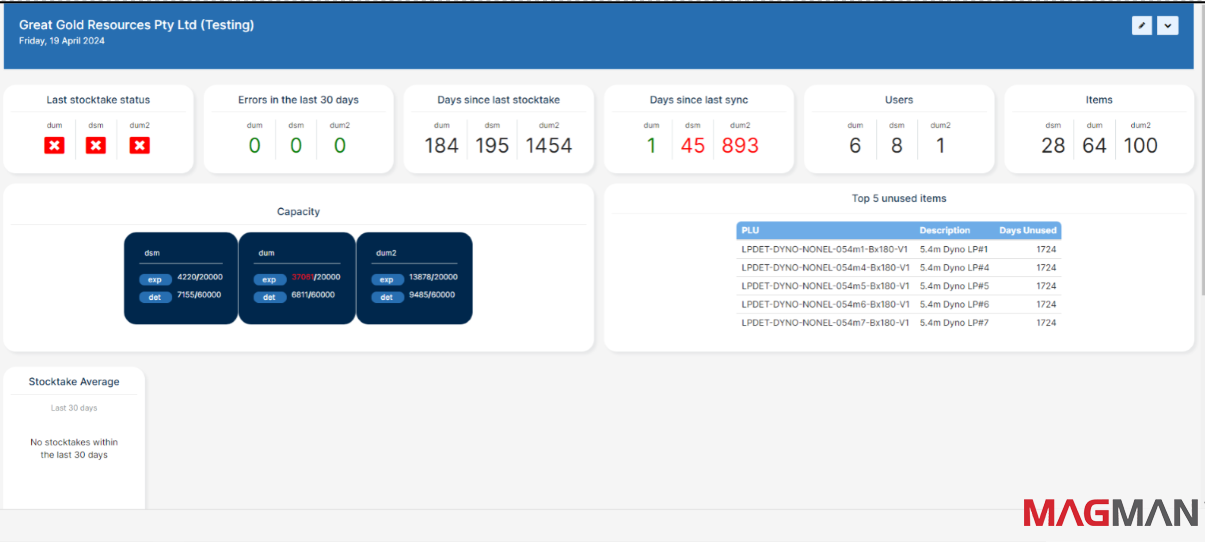This screenshot has height=542, width=1205.
Task: Click description 5.4m Dyno LP#6
Action: point(954,304)
